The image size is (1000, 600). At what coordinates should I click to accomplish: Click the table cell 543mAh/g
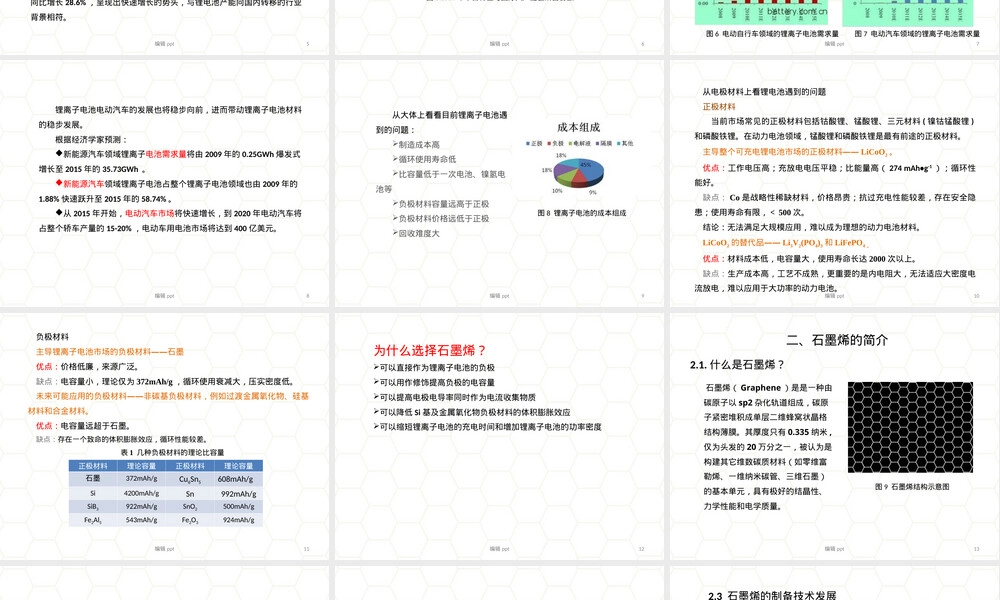(142, 520)
